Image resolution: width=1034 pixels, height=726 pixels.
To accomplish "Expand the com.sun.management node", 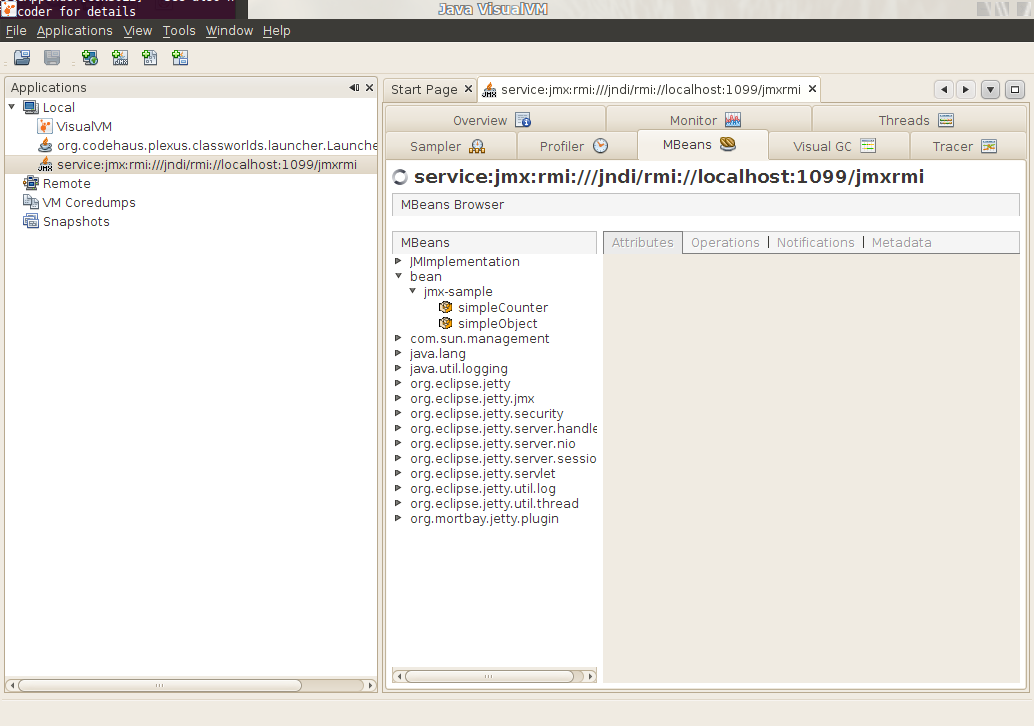I will pyautogui.click(x=398, y=338).
